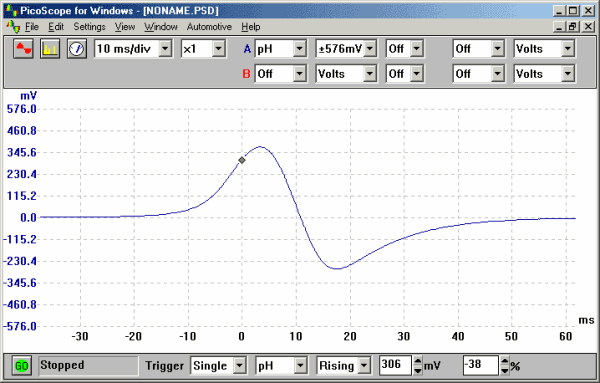Expand the 10 ms/div timebase dropdown
This screenshot has width=600, height=383.
[x=165, y=49]
